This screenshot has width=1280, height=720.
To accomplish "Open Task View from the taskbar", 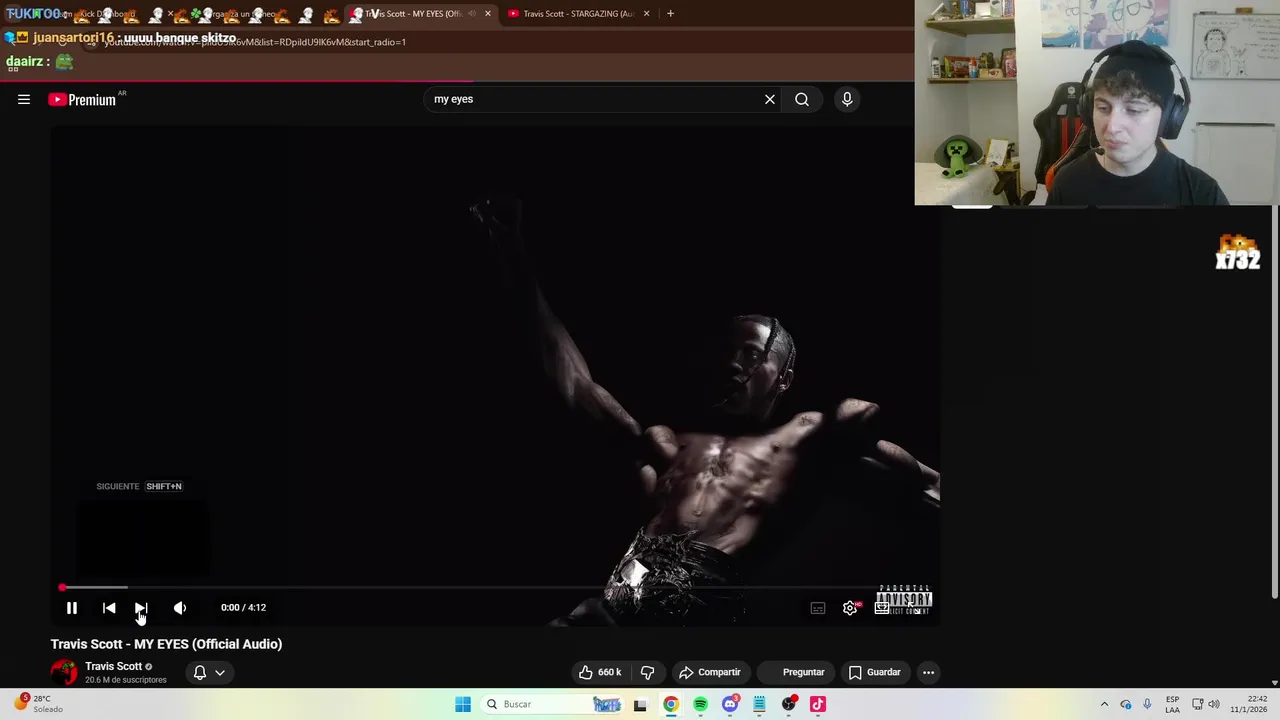I will [x=640, y=704].
